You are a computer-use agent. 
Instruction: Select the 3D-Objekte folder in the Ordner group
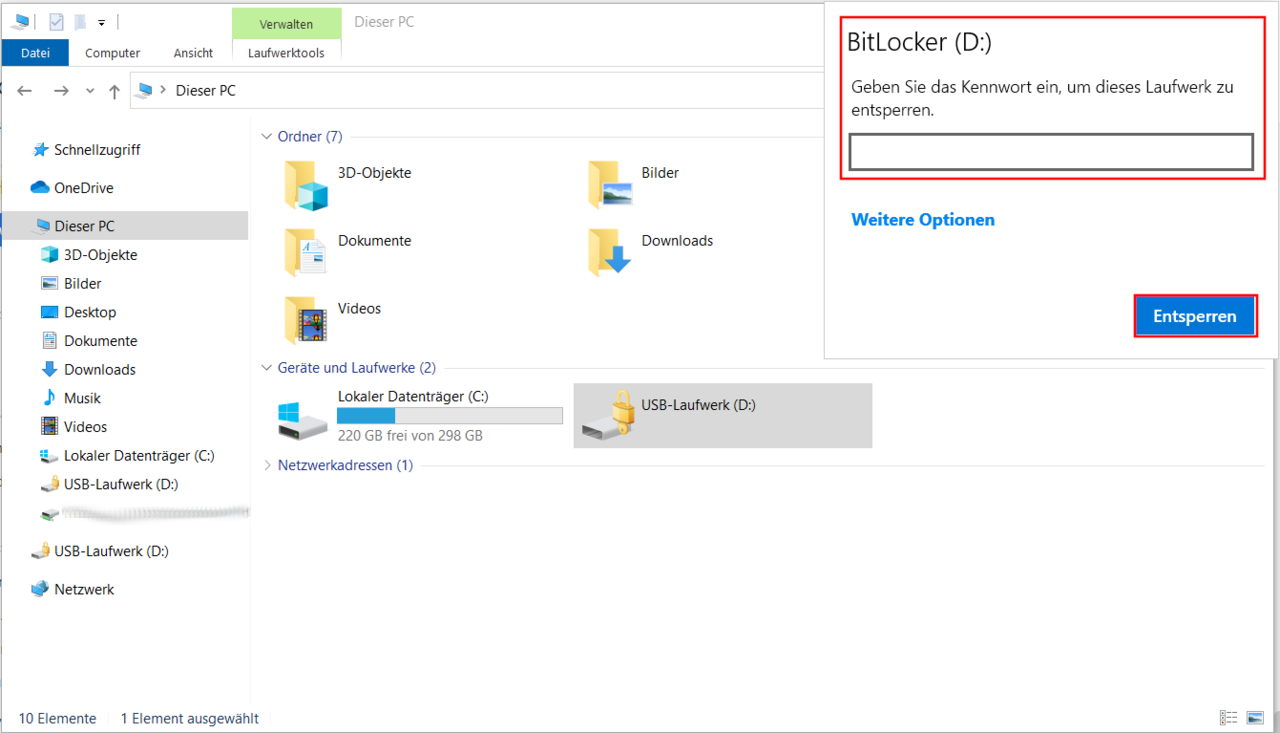click(348, 185)
